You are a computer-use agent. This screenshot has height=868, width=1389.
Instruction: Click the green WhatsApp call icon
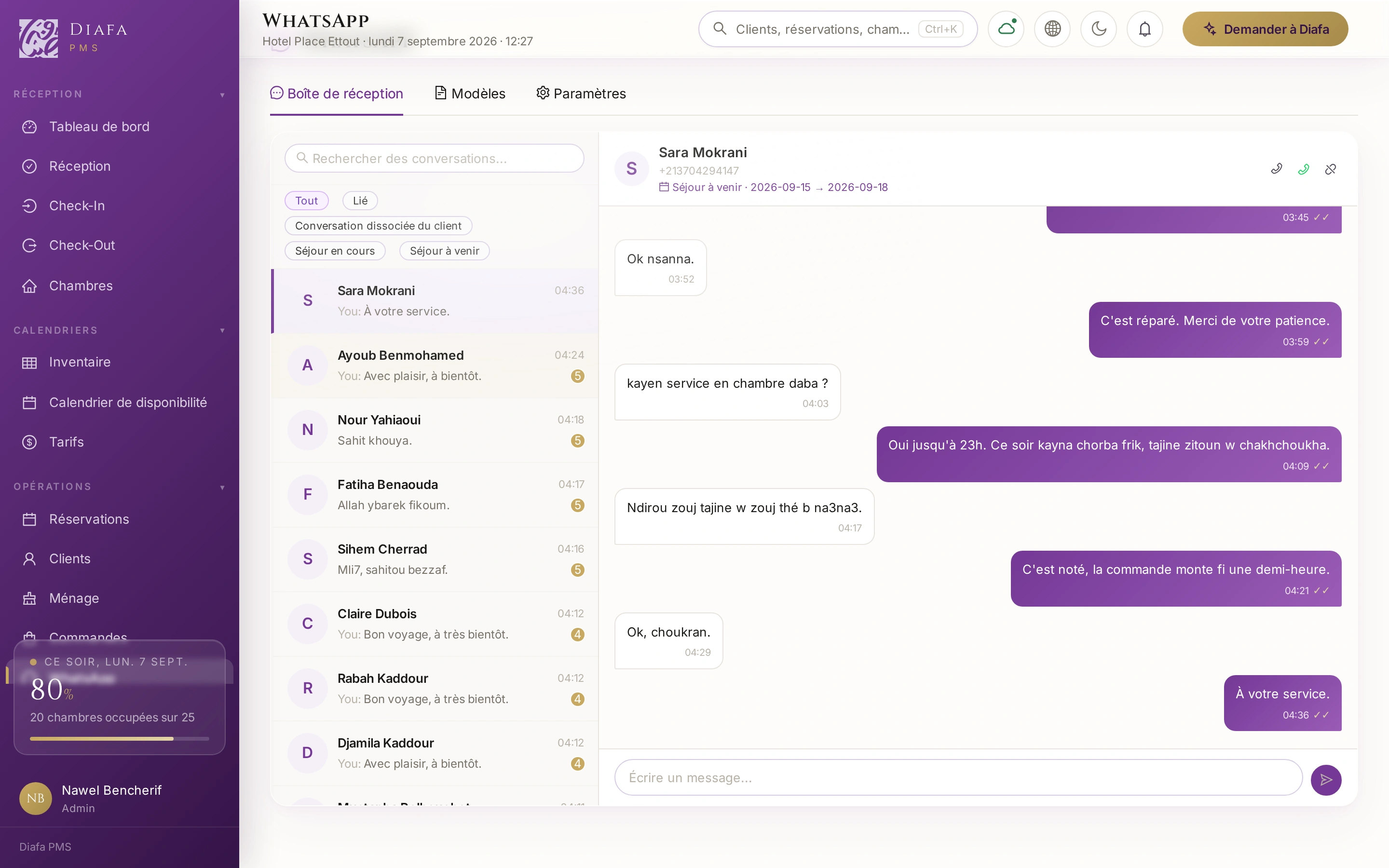[x=1304, y=169]
